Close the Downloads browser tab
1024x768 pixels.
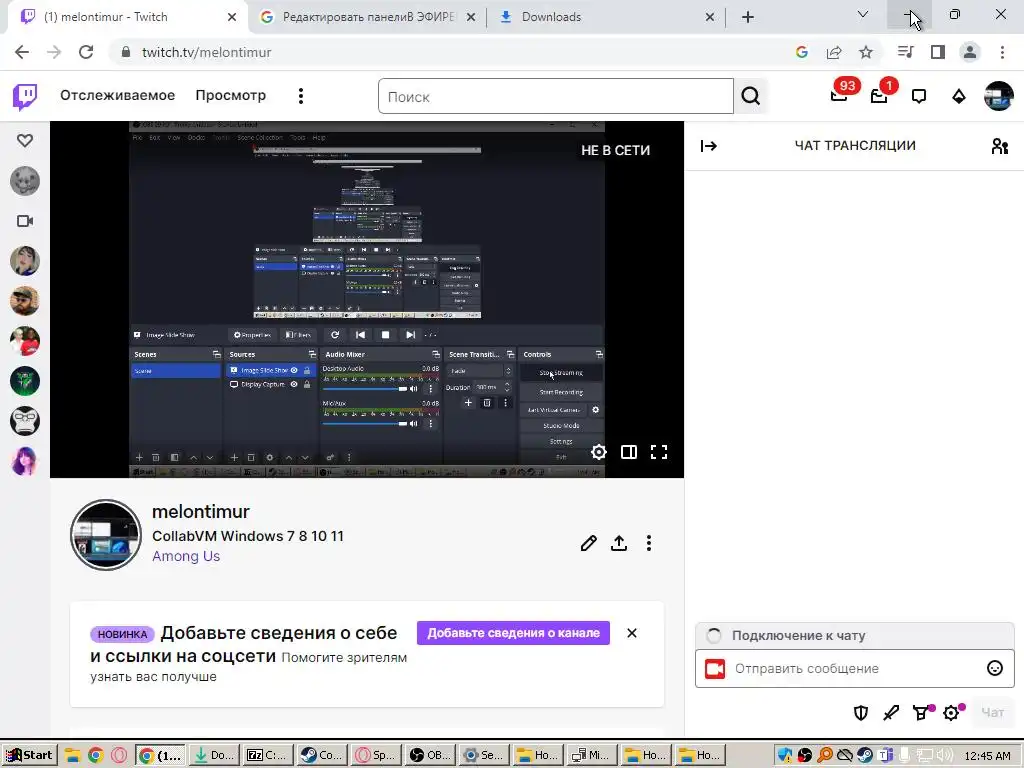click(x=710, y=17)
